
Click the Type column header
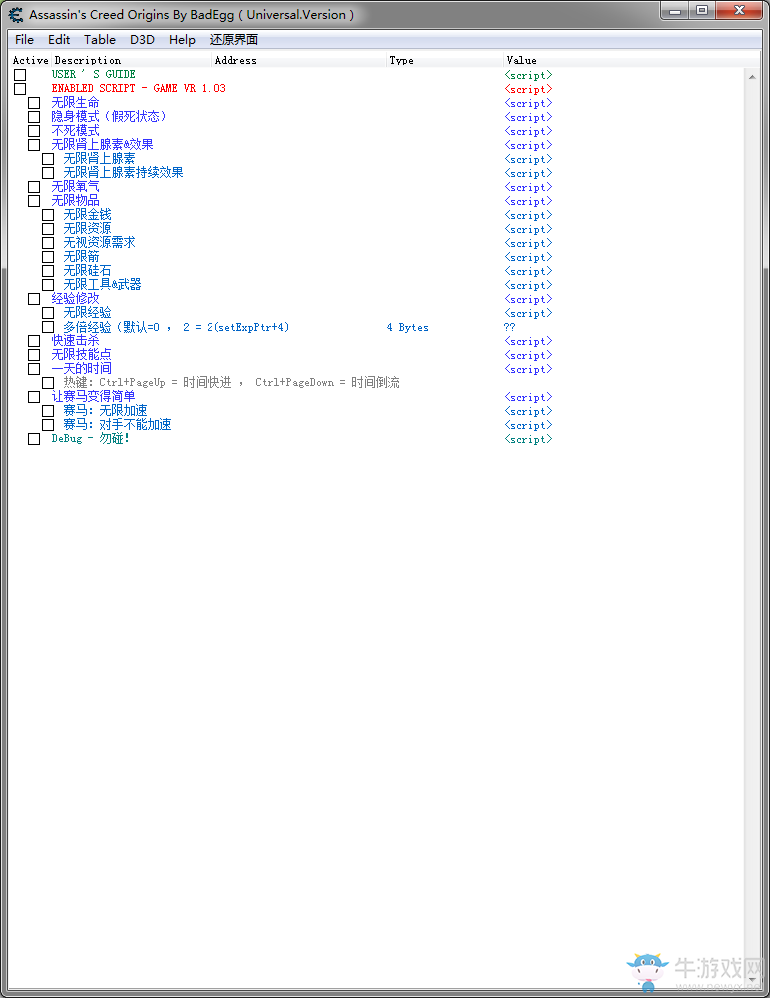[x=445, y=60]
